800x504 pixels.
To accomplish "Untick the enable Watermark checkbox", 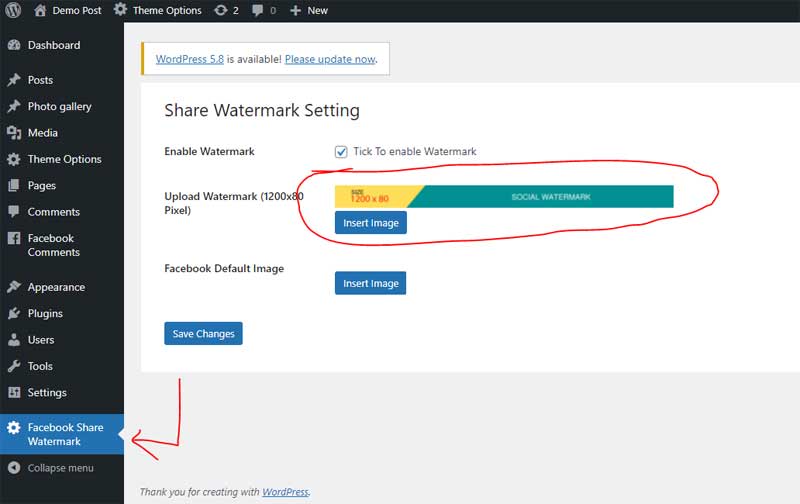I will [x=341, y=152].
